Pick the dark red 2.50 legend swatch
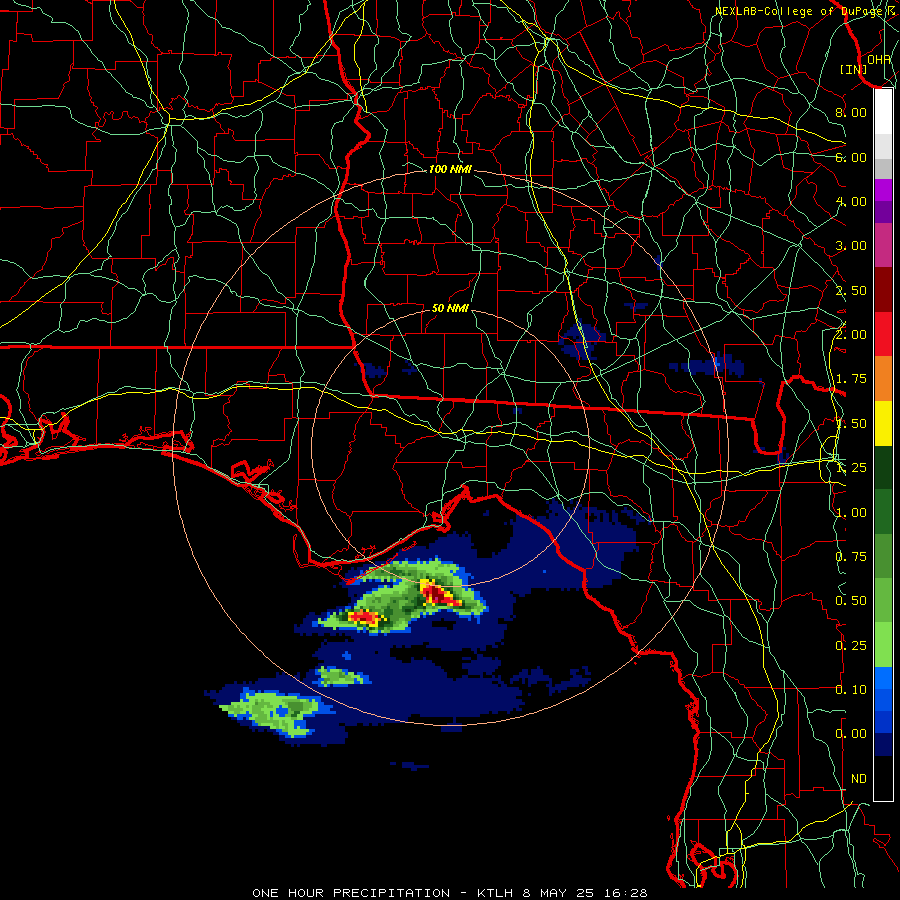Screen dimensions: 900x900 pyautogui.click(x=883, y=290)
